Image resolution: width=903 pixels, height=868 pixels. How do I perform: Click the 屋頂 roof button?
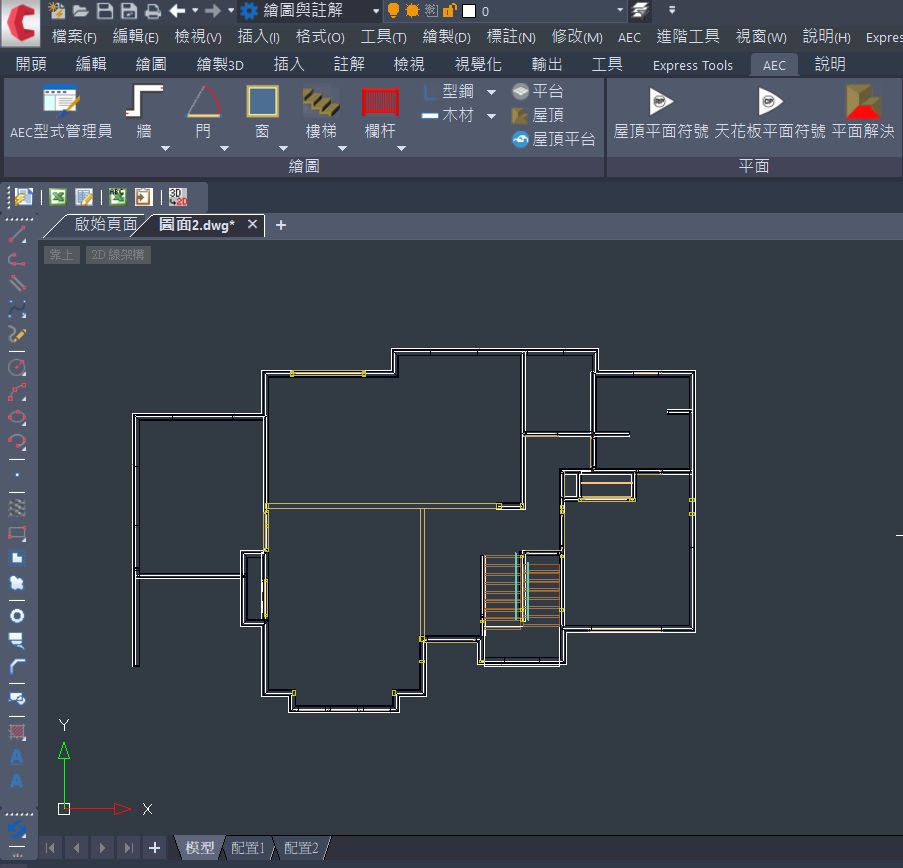tap(542, 114)
